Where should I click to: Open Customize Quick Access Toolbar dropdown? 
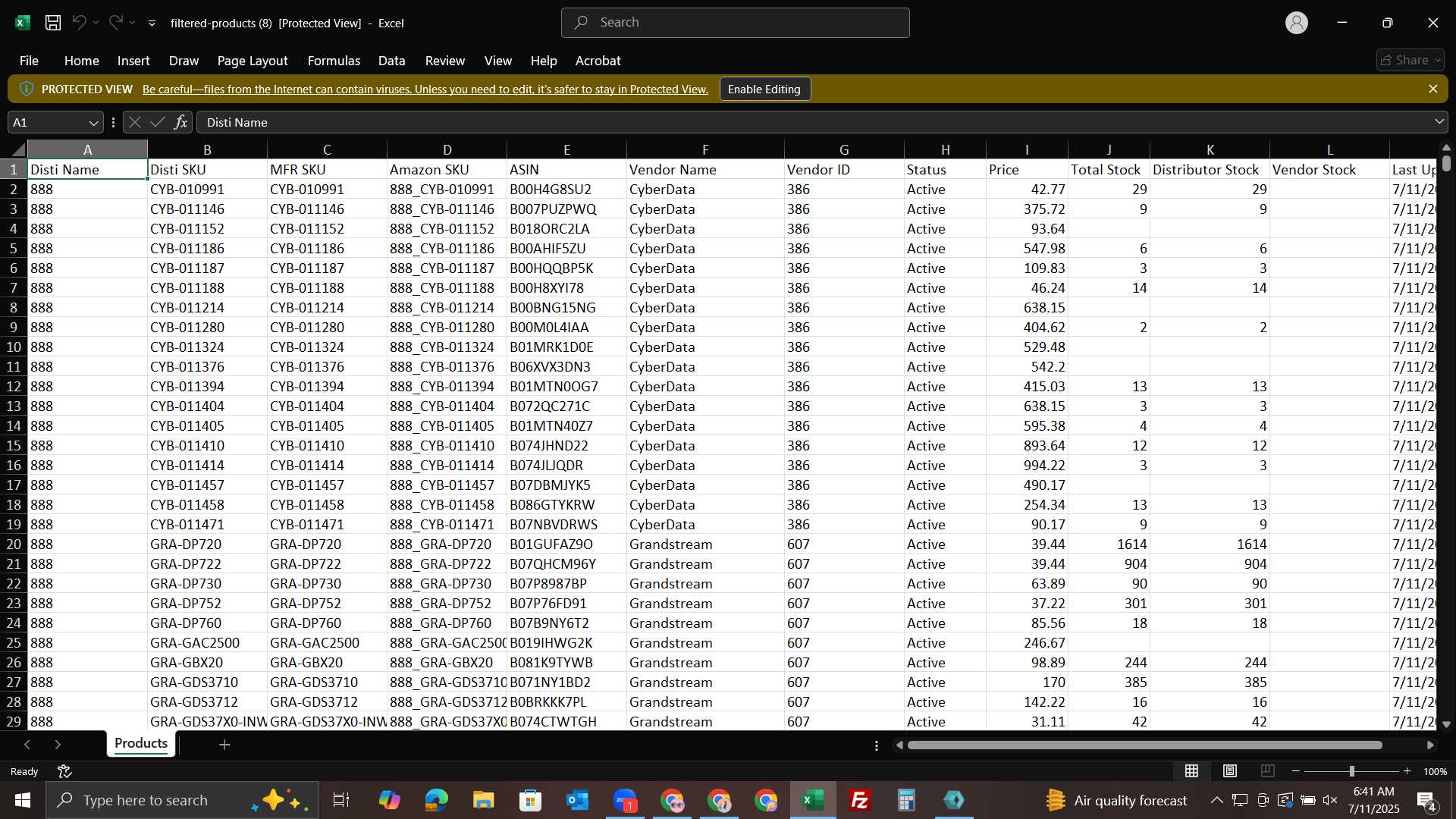[x=152, y=24]
